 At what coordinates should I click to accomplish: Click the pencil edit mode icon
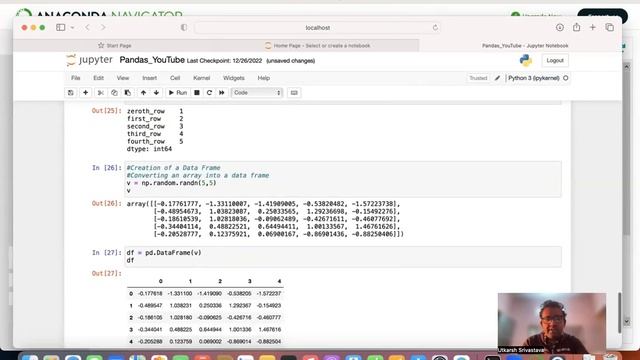click(497, 78)
